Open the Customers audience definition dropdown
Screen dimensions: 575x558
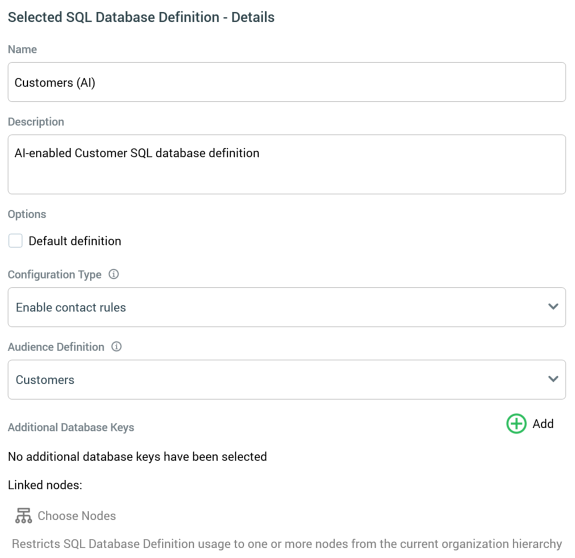[x=287, y=379]
